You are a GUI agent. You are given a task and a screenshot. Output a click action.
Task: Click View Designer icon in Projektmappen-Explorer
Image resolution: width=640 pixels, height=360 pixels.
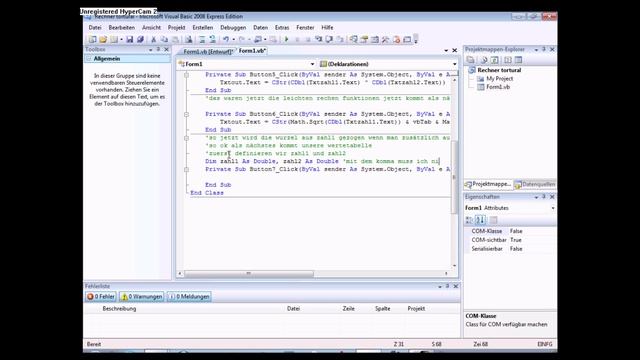pos(518,60)
